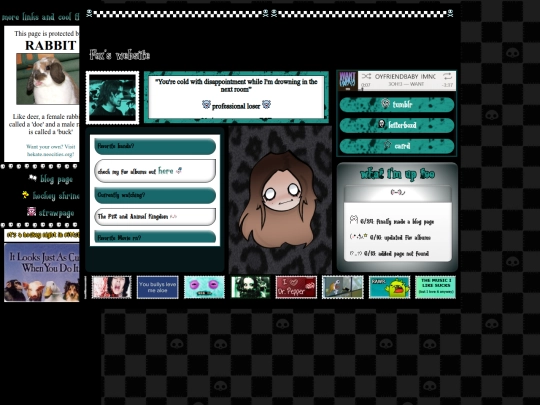The height and width of the screenshot is (405, 540).
Task: Click the 'I love Dr. Pepper' stamp
Action: click(296, 287)
